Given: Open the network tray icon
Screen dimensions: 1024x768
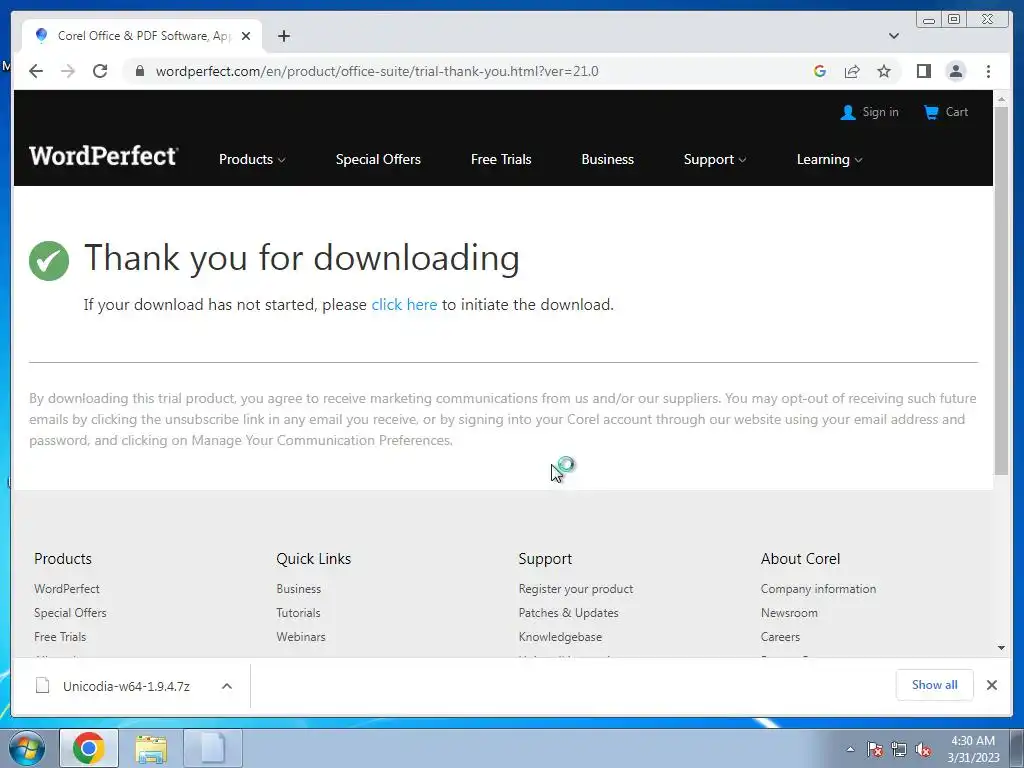Looking at the screenshot, I should [899, 749].
